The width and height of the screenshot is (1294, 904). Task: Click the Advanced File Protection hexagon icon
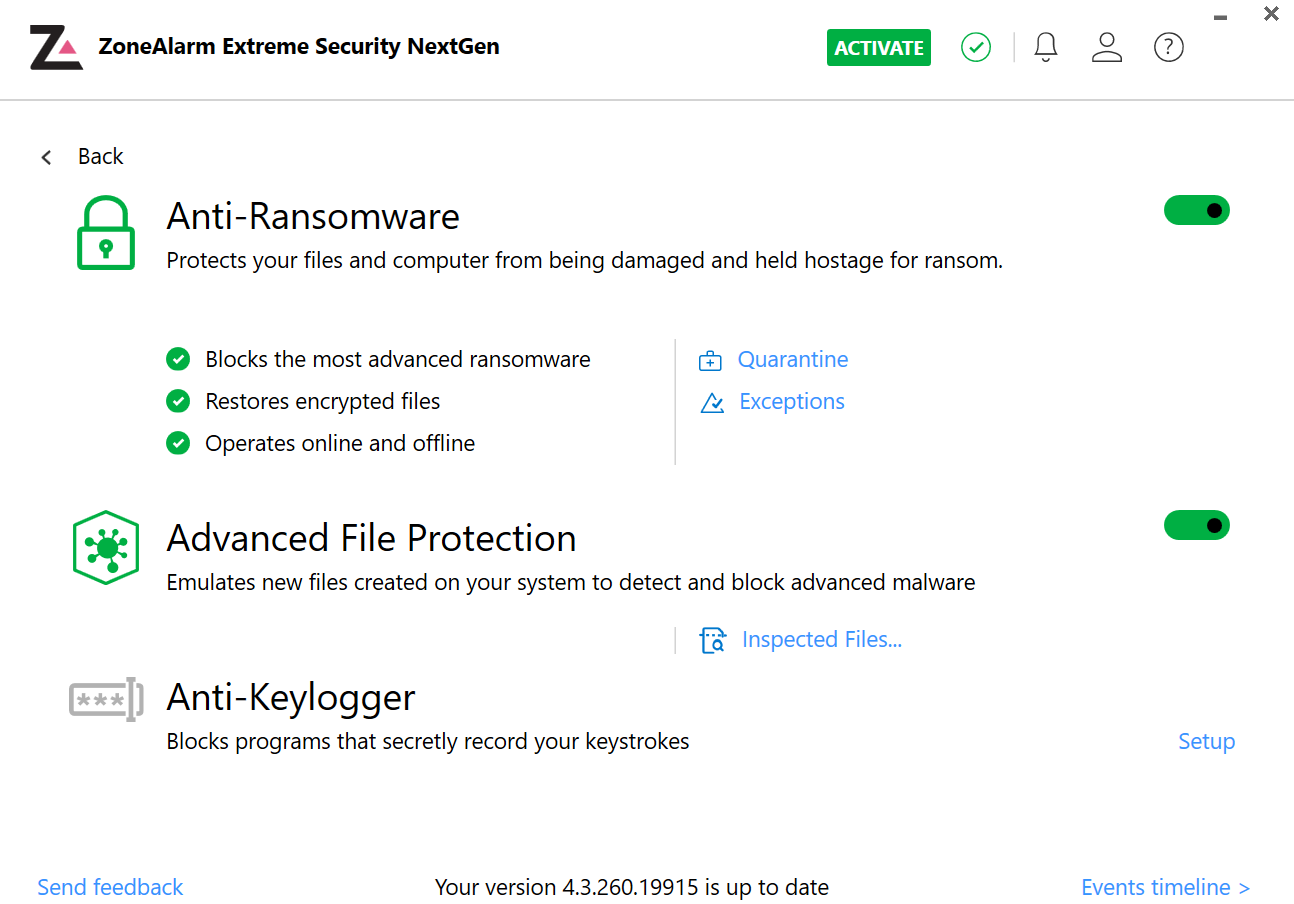(x=105, y=548)
